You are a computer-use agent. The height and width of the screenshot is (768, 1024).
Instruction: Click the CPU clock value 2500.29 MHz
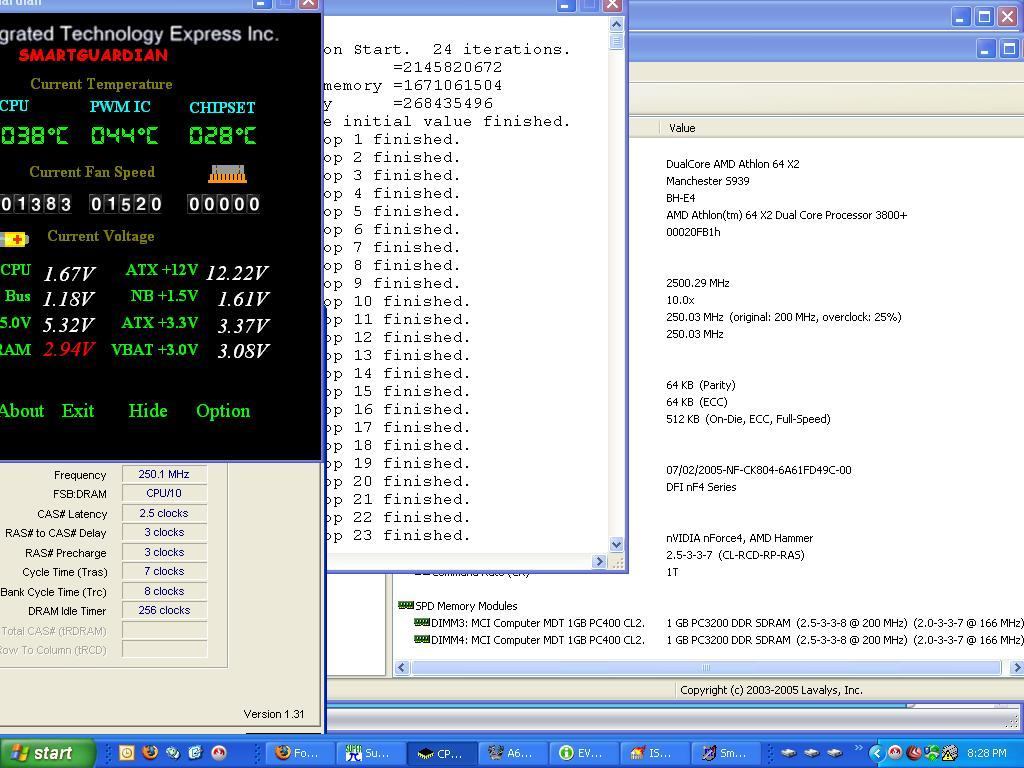pos(697,283)
